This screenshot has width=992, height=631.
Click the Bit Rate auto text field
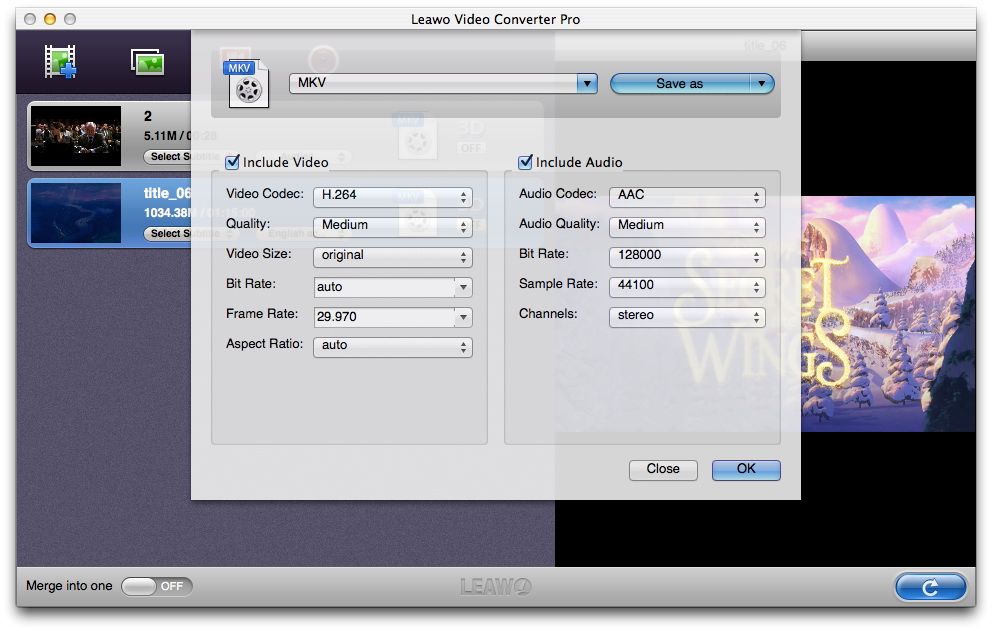tap(385, 287)
